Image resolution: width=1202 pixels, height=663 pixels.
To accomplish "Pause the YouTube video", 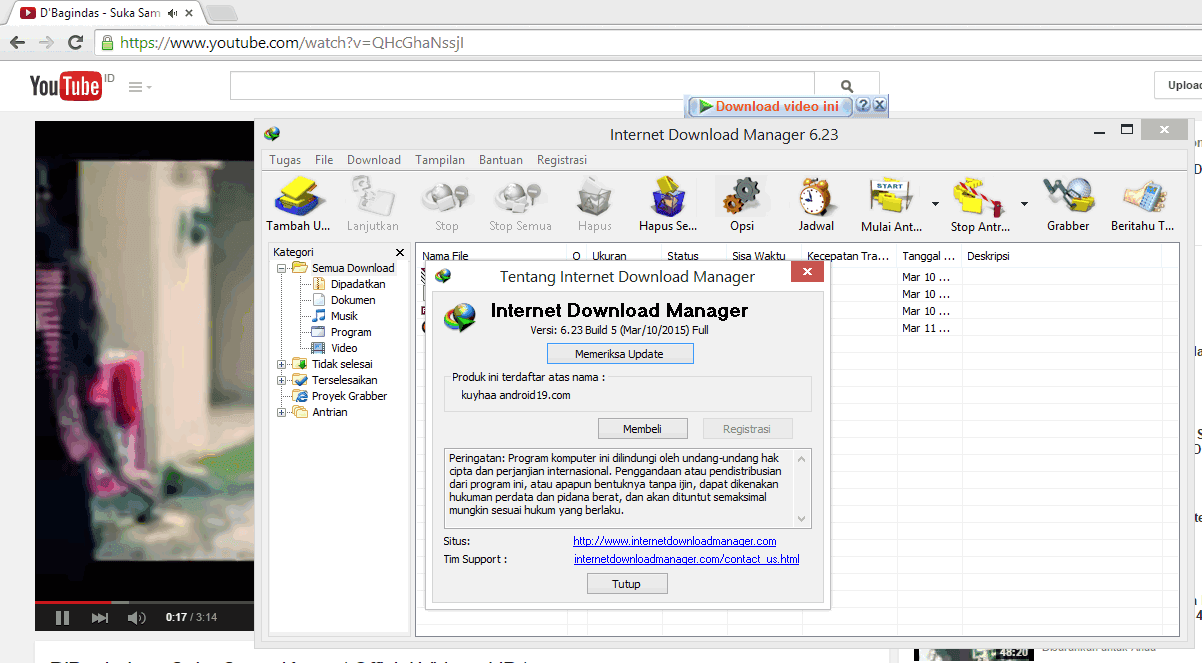I will point(62,618).
